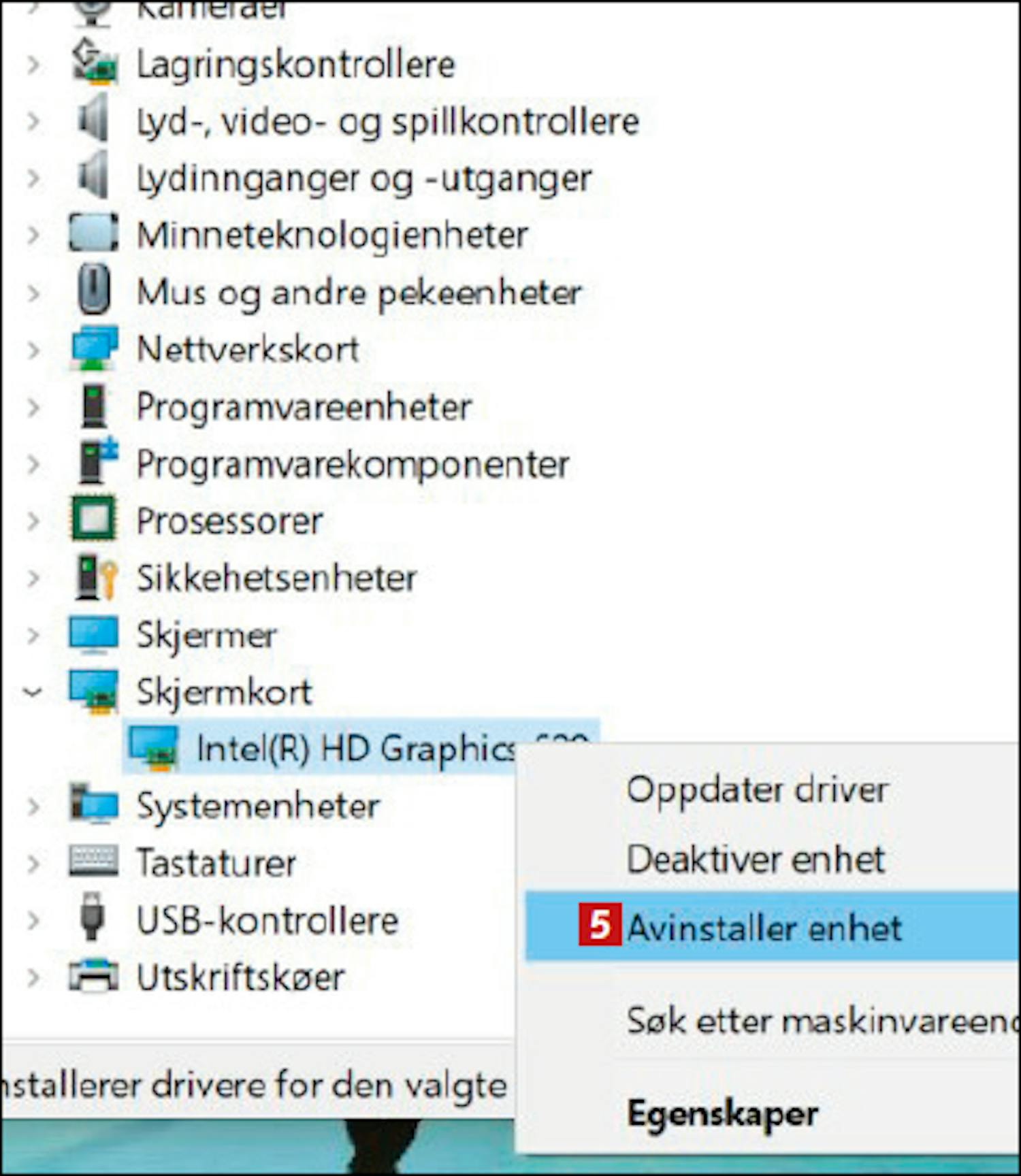This screenshot has width=1021, height=1176.
Task: Select the Intel(R) HD Graphics device
Action: [x=361, y=748]
